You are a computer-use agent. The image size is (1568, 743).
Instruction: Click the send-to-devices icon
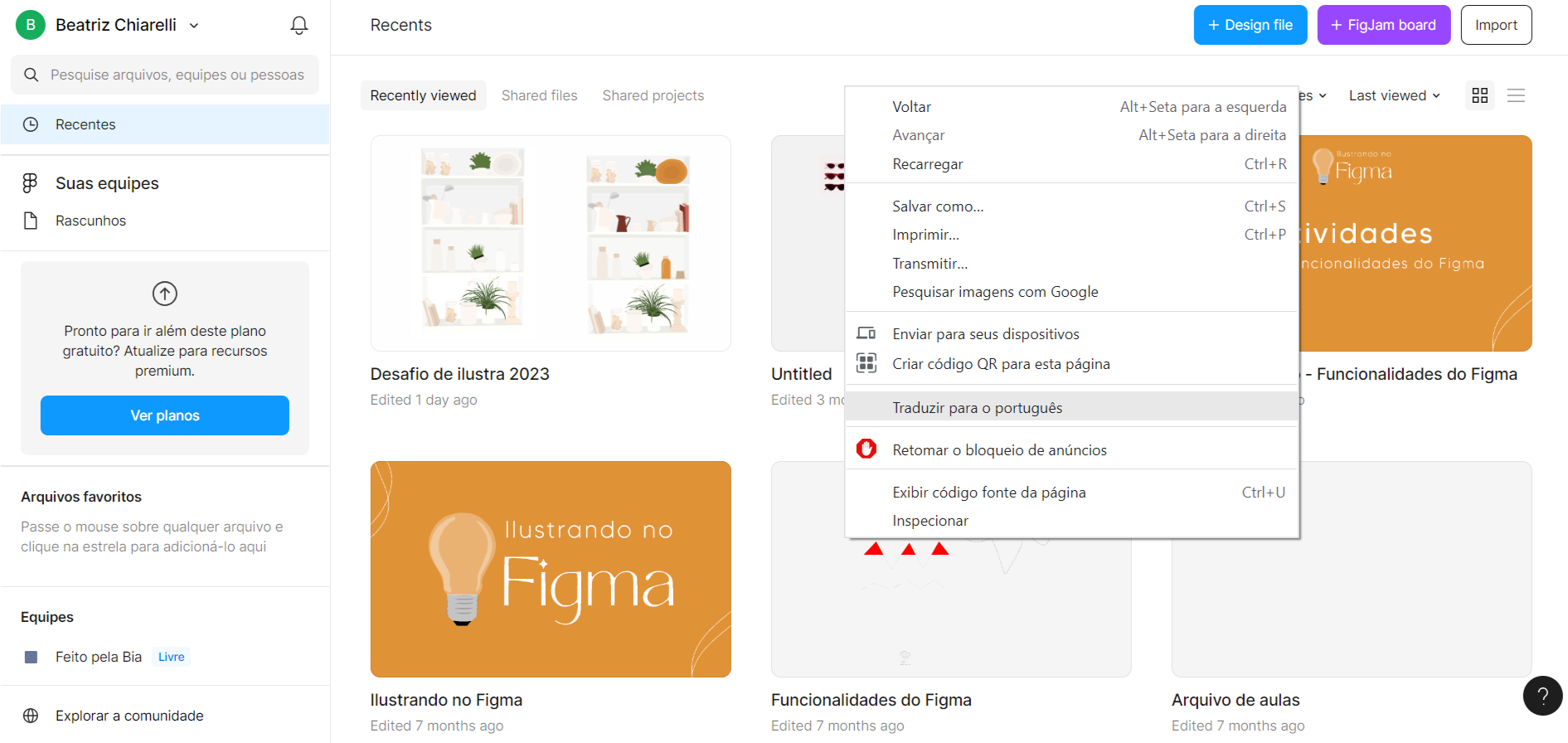click(867, 333)
